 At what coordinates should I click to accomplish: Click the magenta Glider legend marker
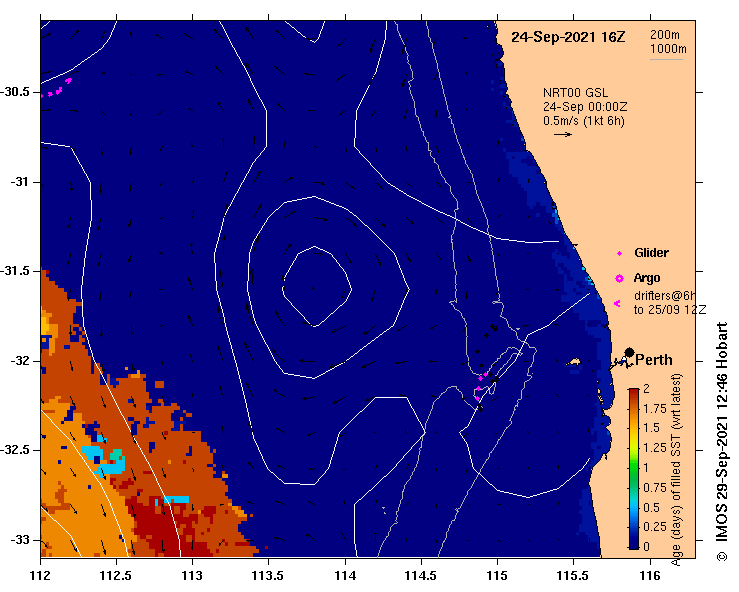(619, 254)
